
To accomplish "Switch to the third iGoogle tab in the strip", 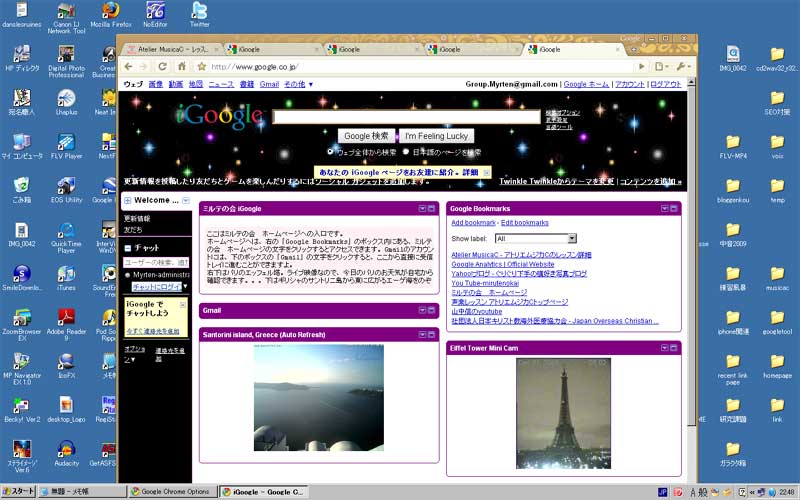I will pyautogui.click(x=472, y=49).
